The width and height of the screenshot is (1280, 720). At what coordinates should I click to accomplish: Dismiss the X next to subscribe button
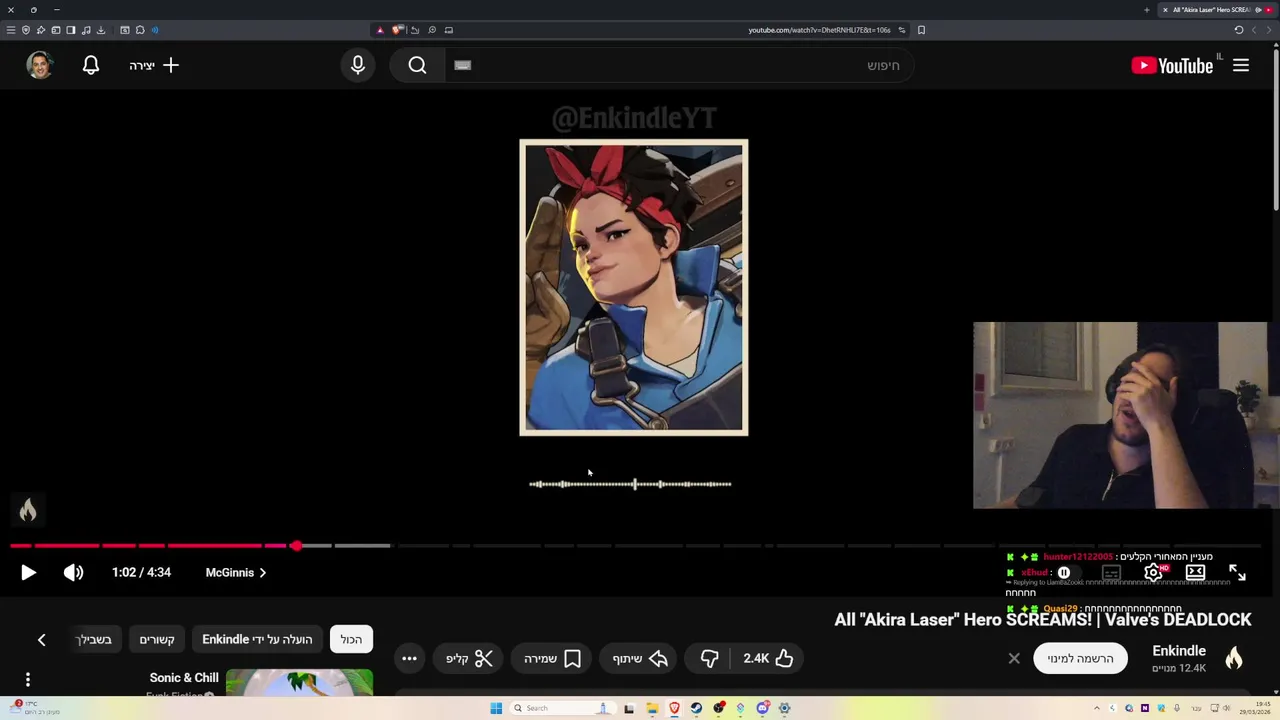[1014, 658]
